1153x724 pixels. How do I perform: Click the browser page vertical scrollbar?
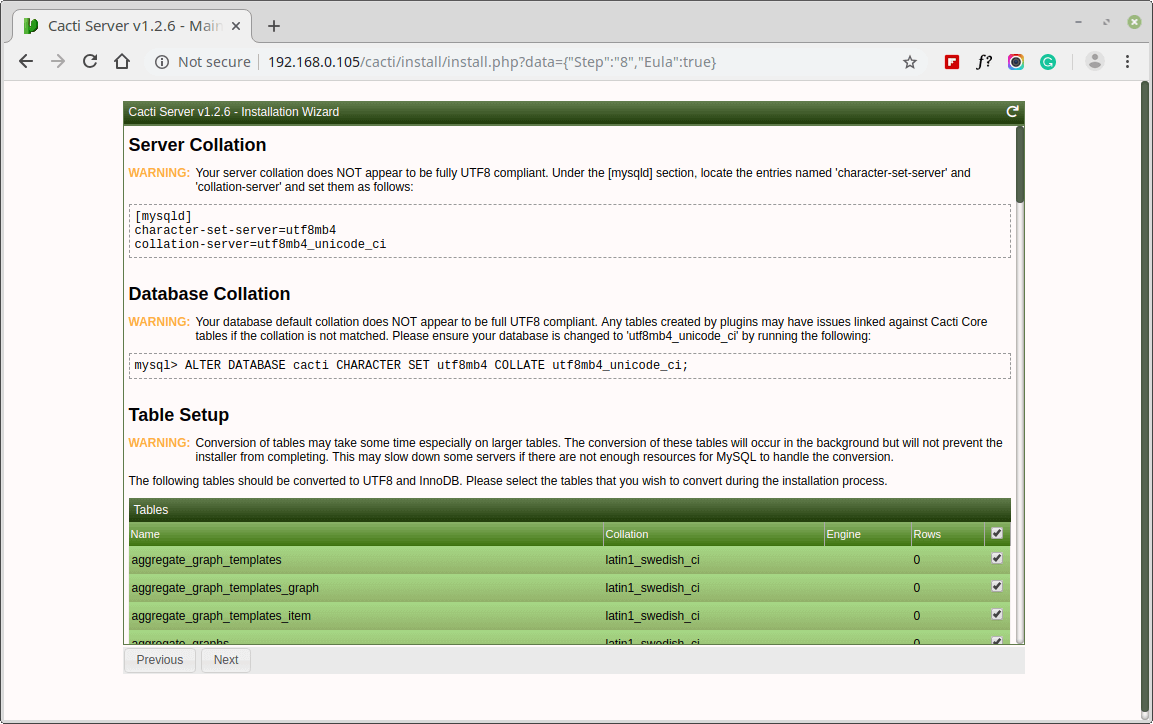pyautogui.click(x=1145, y=397)
